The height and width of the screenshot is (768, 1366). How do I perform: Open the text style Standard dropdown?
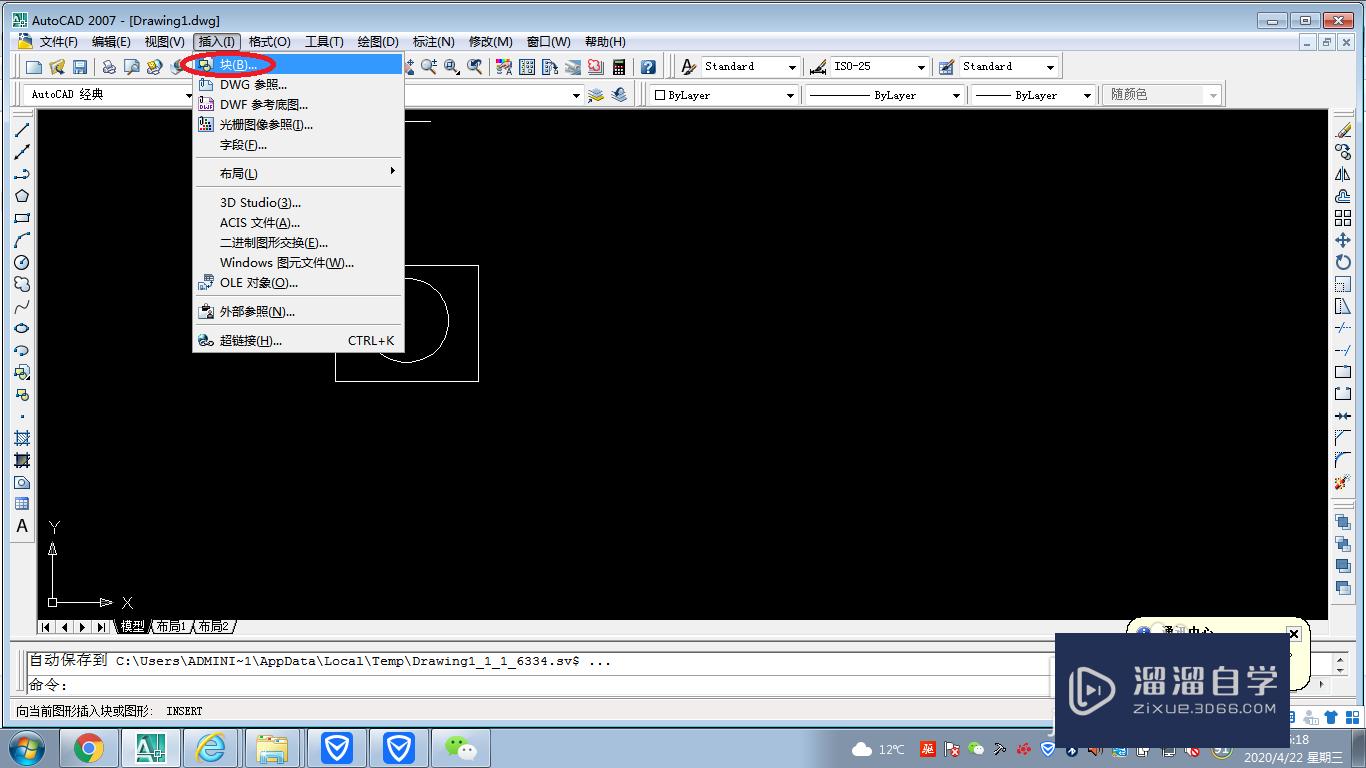click(750, 67)
